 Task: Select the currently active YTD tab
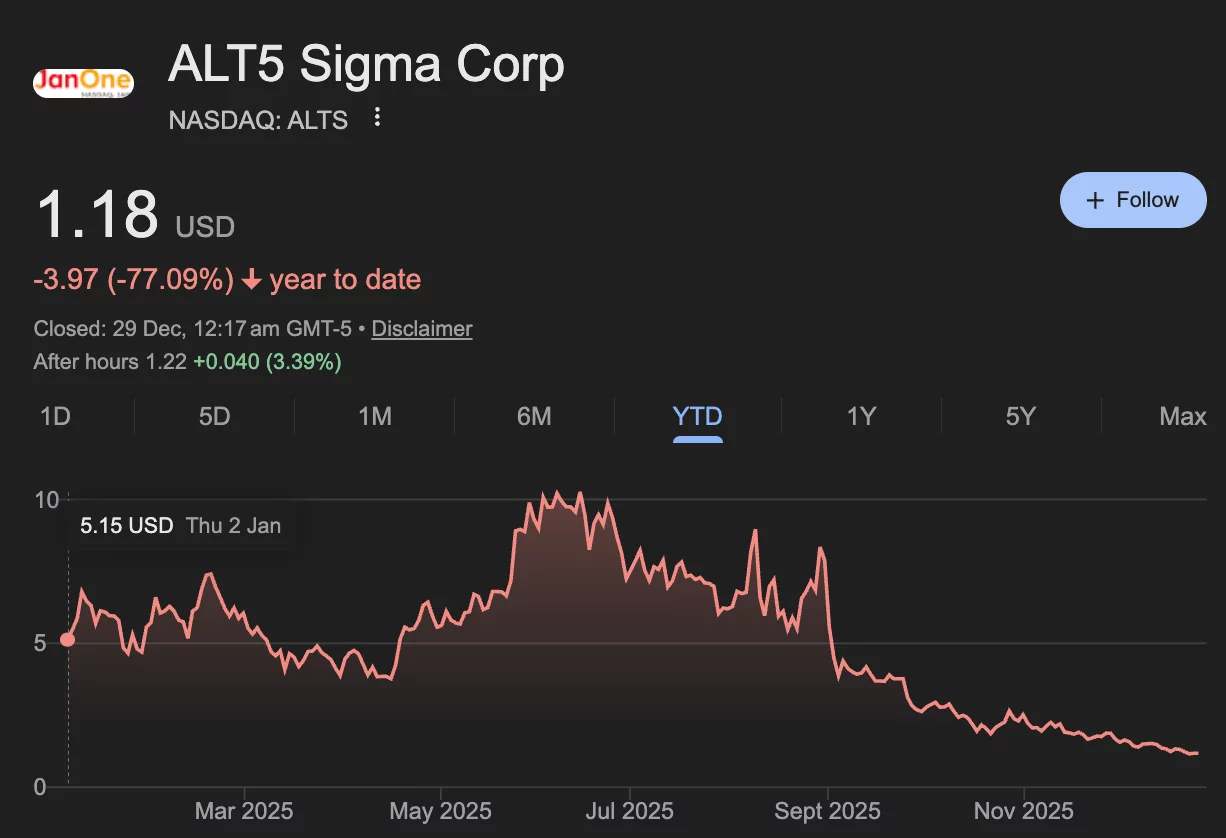tap(697, 416)
